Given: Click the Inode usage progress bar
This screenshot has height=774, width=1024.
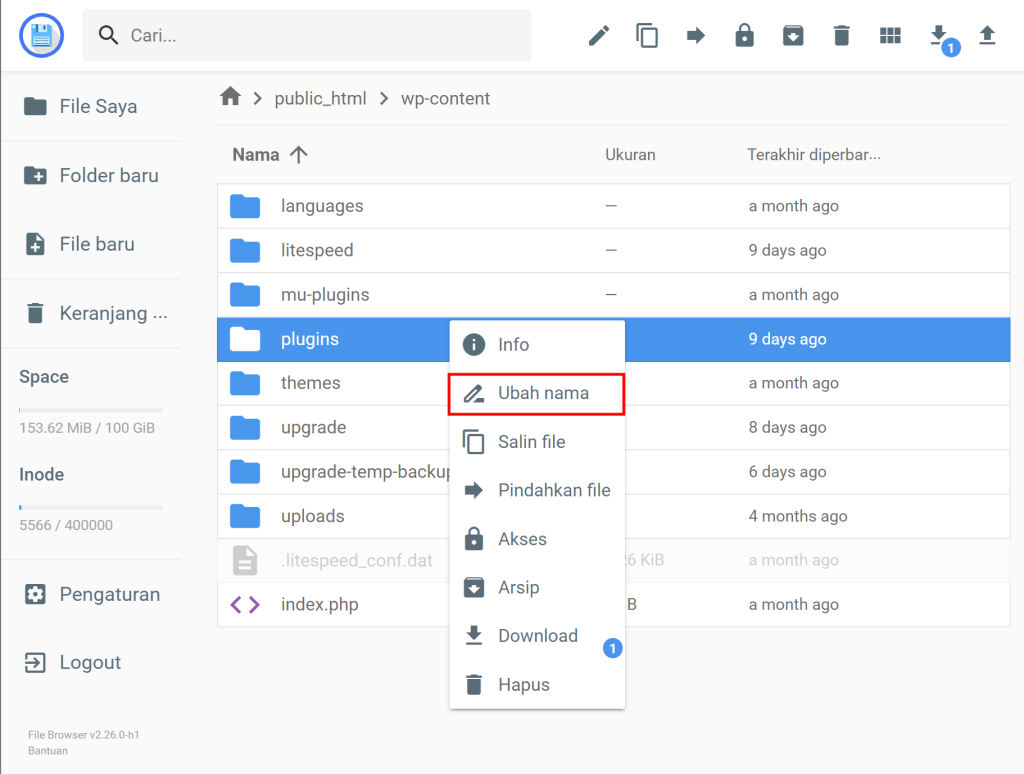Looking at the screenshot, I should tap(91, 508).
